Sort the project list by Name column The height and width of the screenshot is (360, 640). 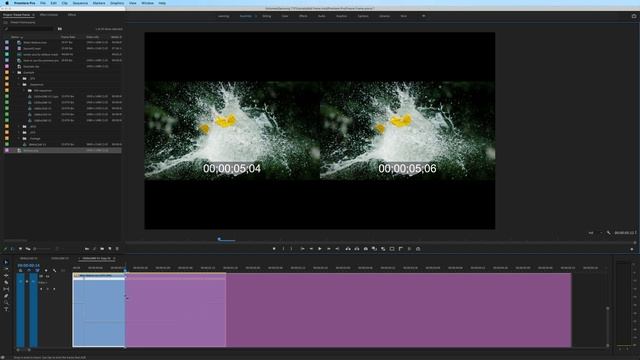point(16,37)
